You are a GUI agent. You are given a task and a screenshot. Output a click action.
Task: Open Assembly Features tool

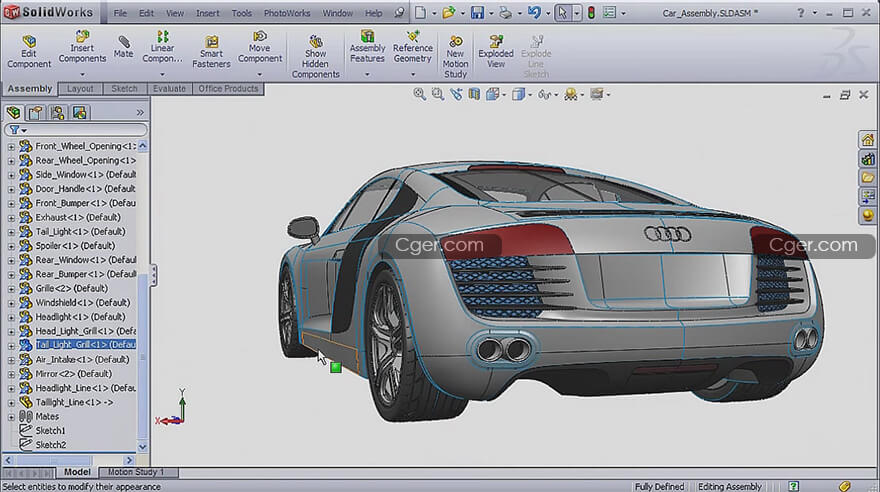point(367,46)
